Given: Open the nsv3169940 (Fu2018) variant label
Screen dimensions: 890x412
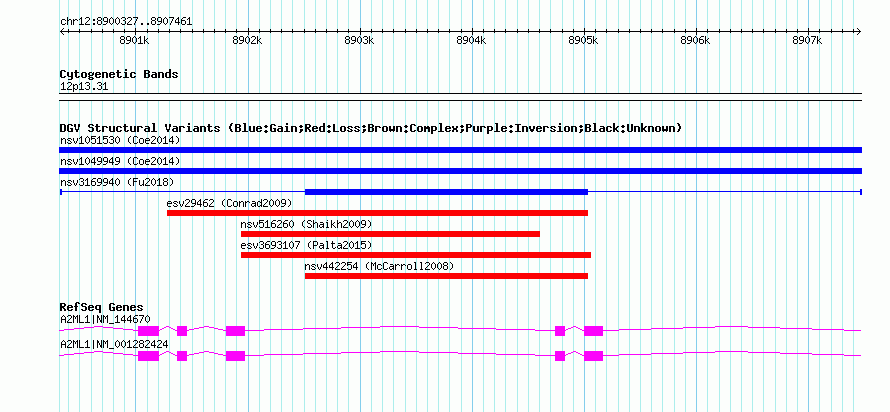Looking at the screenshot, I should 117,182.
